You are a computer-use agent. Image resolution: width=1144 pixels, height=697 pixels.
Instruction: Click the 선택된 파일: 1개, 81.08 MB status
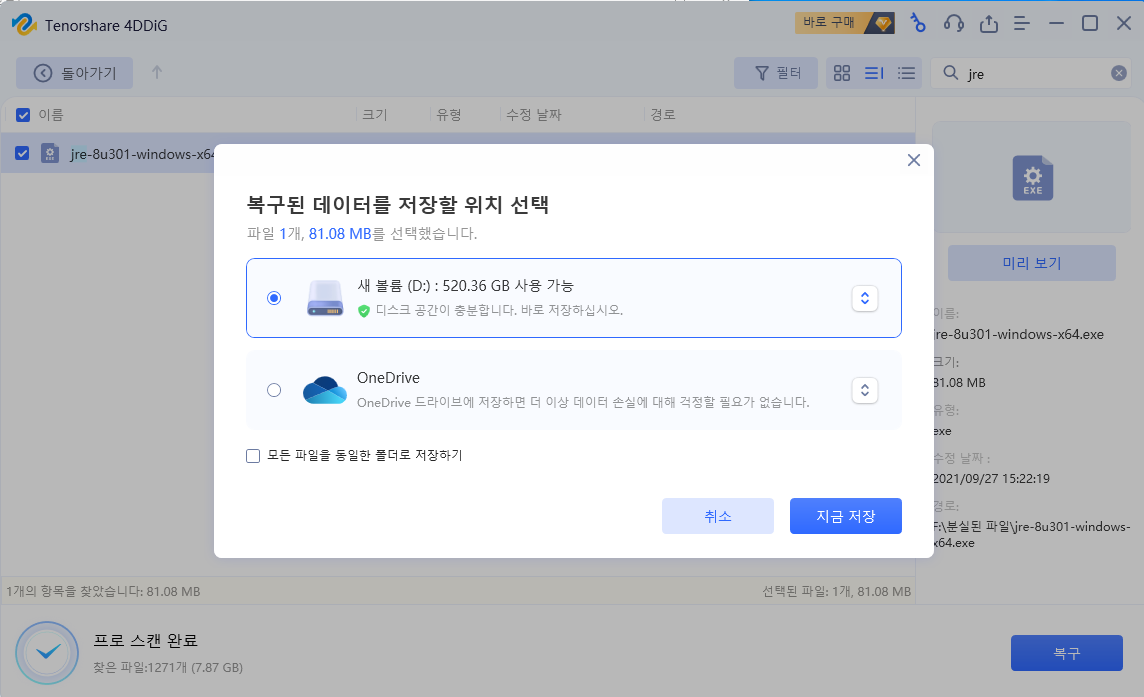tap(837, 591)
